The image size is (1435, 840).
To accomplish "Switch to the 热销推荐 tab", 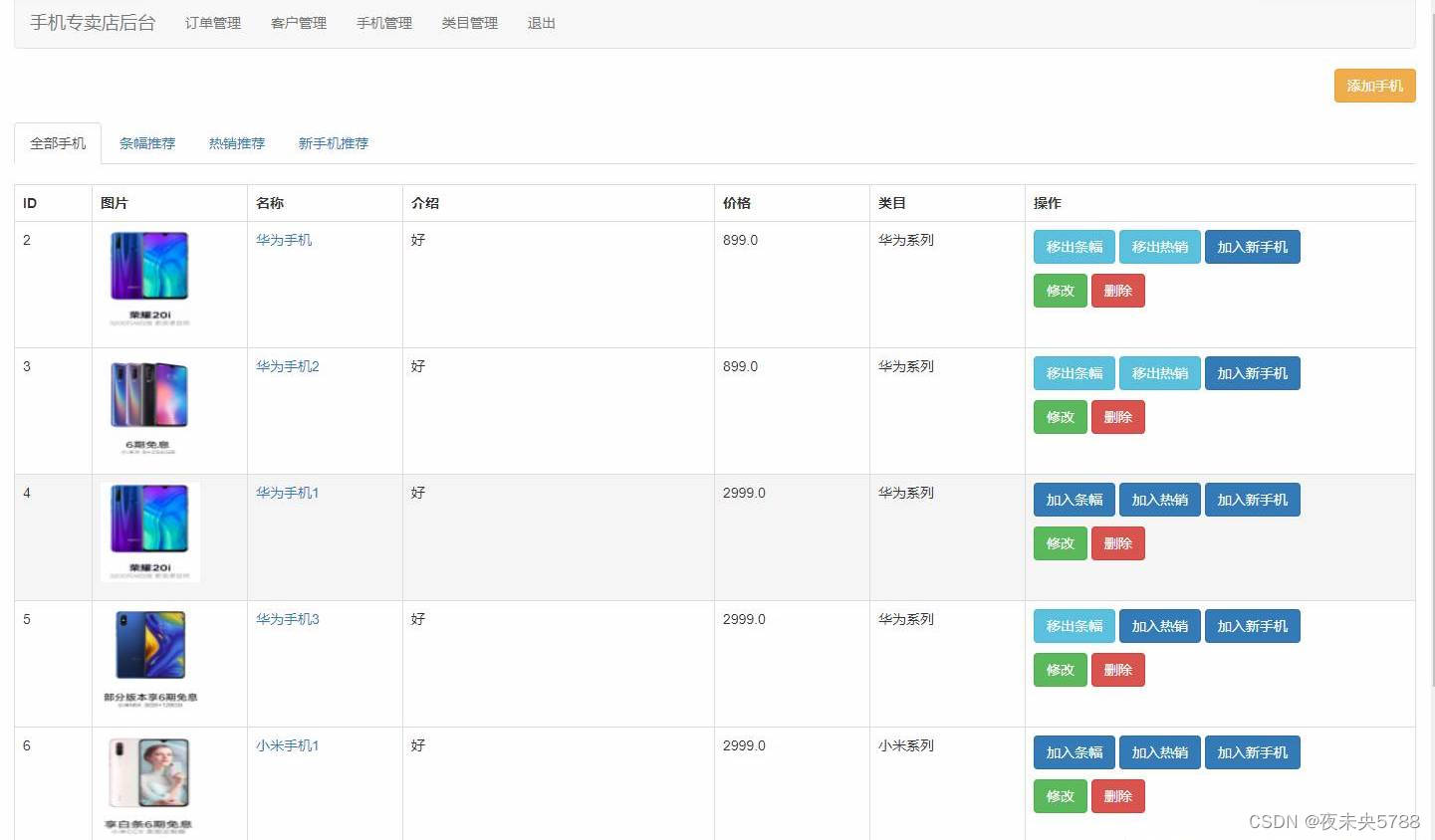I will [237, 143].
